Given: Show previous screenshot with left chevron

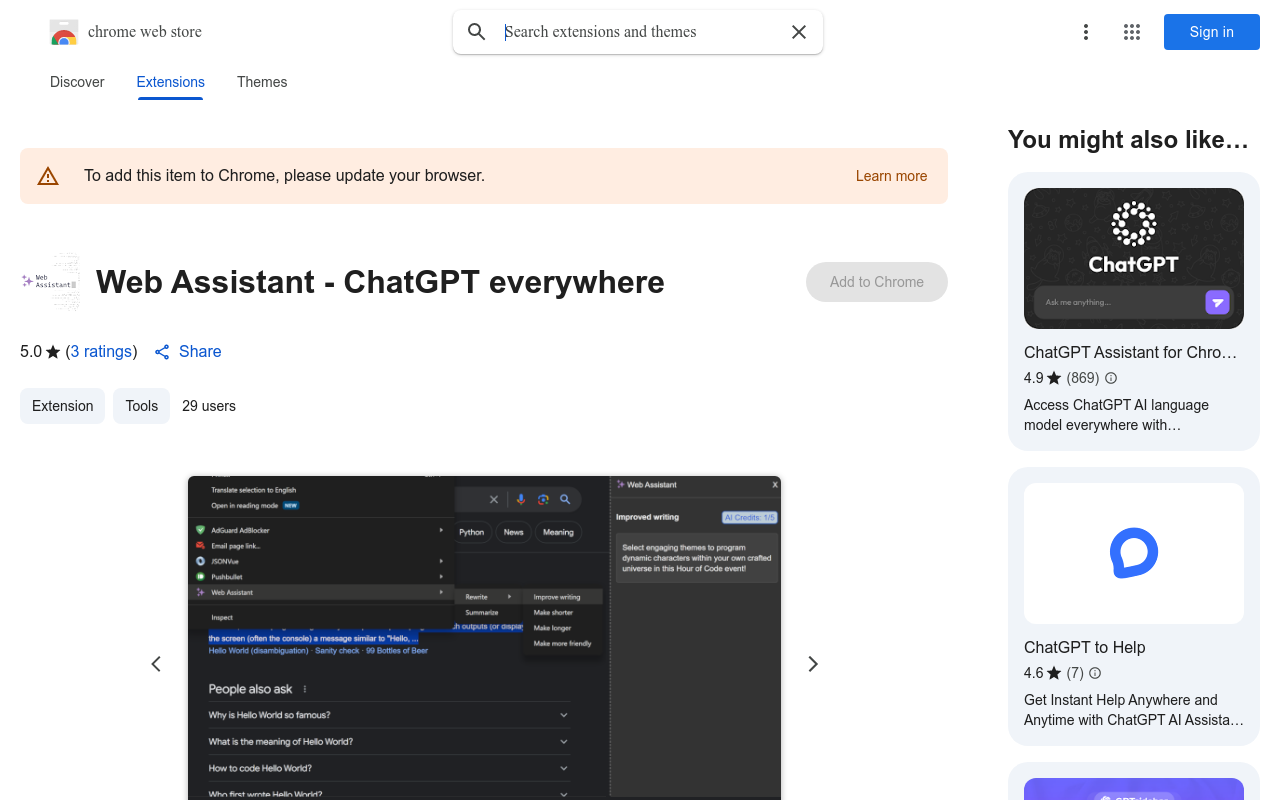Looking at the screenshot, I should point(156,664).
